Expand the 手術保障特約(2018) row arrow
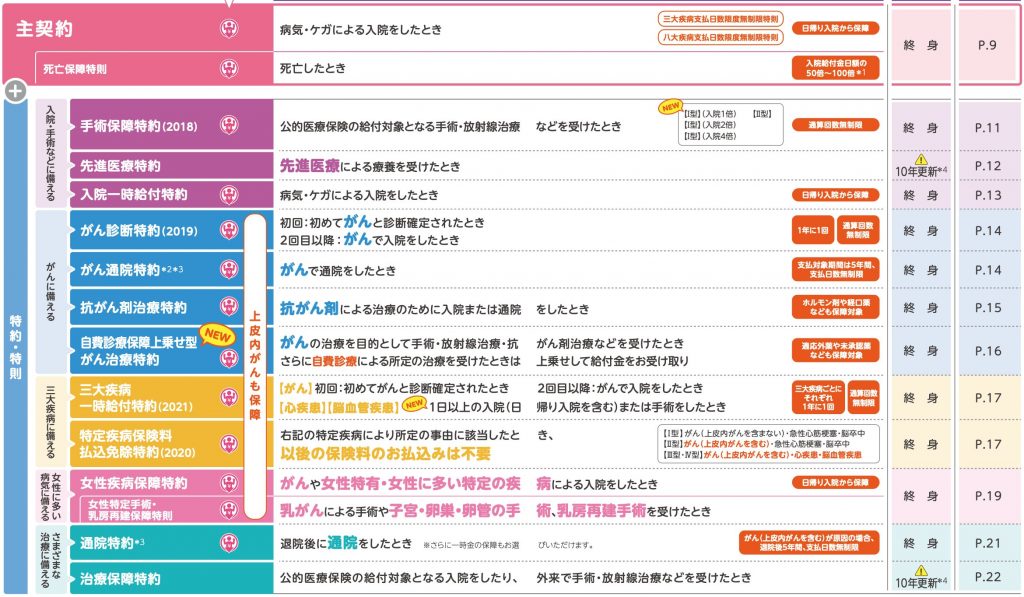 point(73,127)
